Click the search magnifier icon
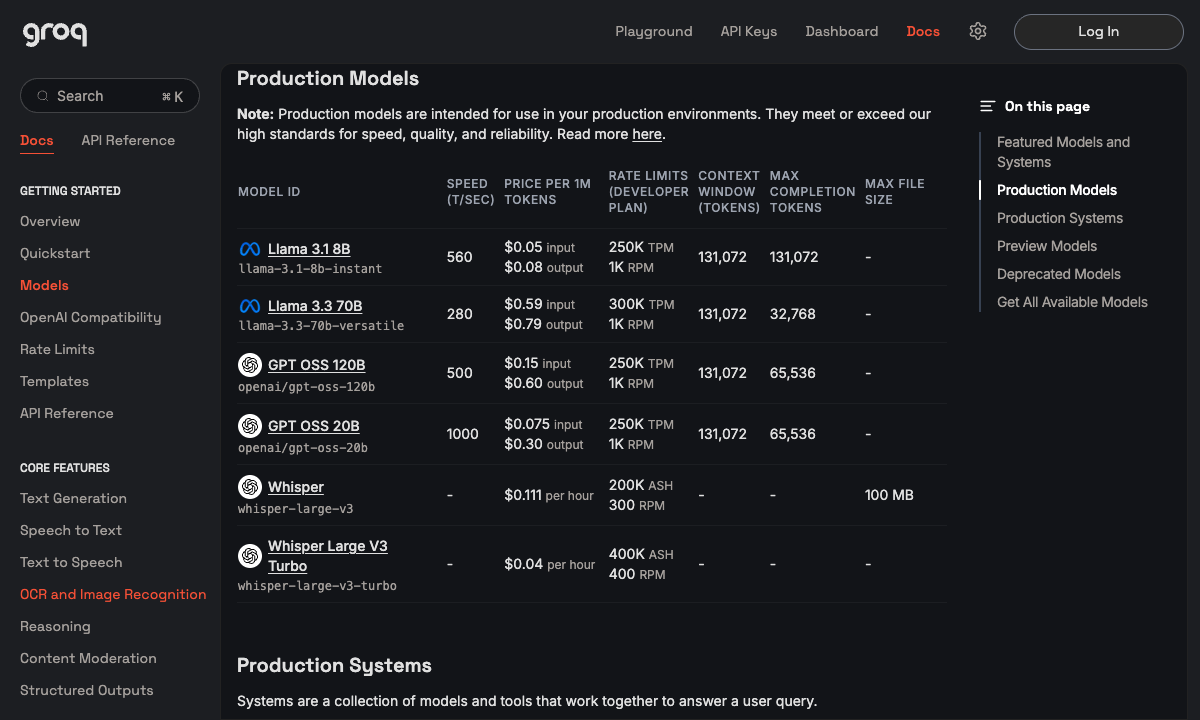Image resolution: width=1200 pixels, height=720 pixels. pos(43,96)
